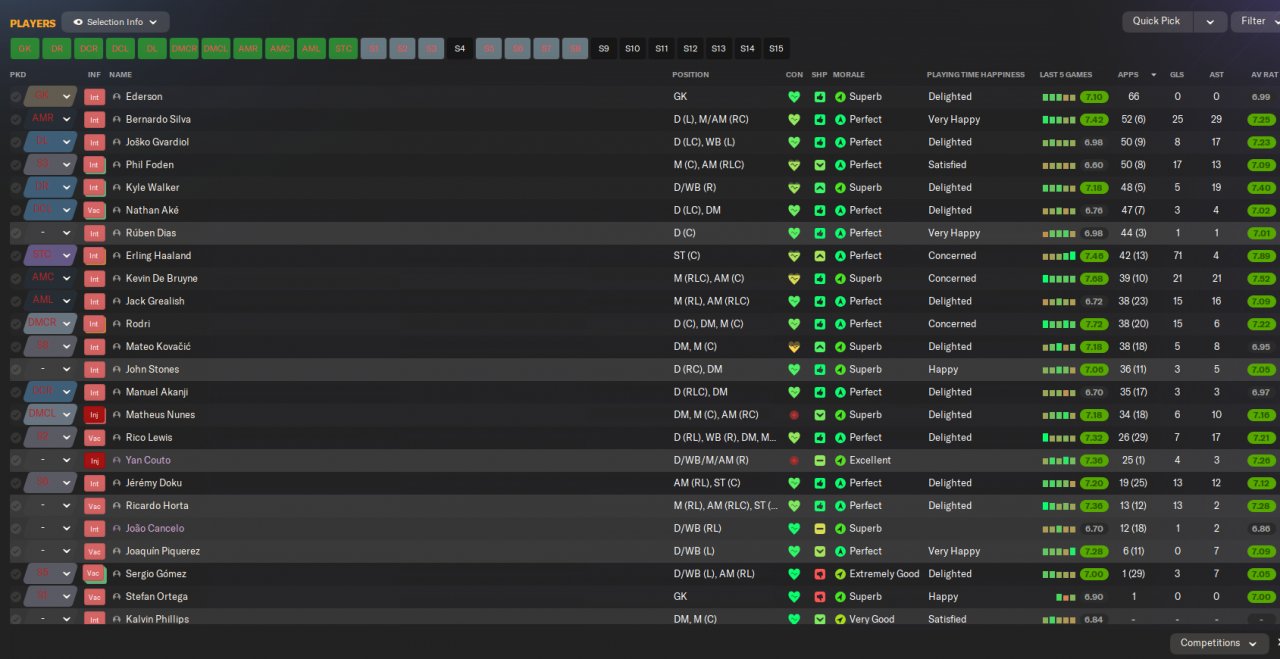Image resolution: width=1280 pixels, height=659 pixels.
Task: Click João Cancelo's yellow sharpness icon
Action: point(820,529)
